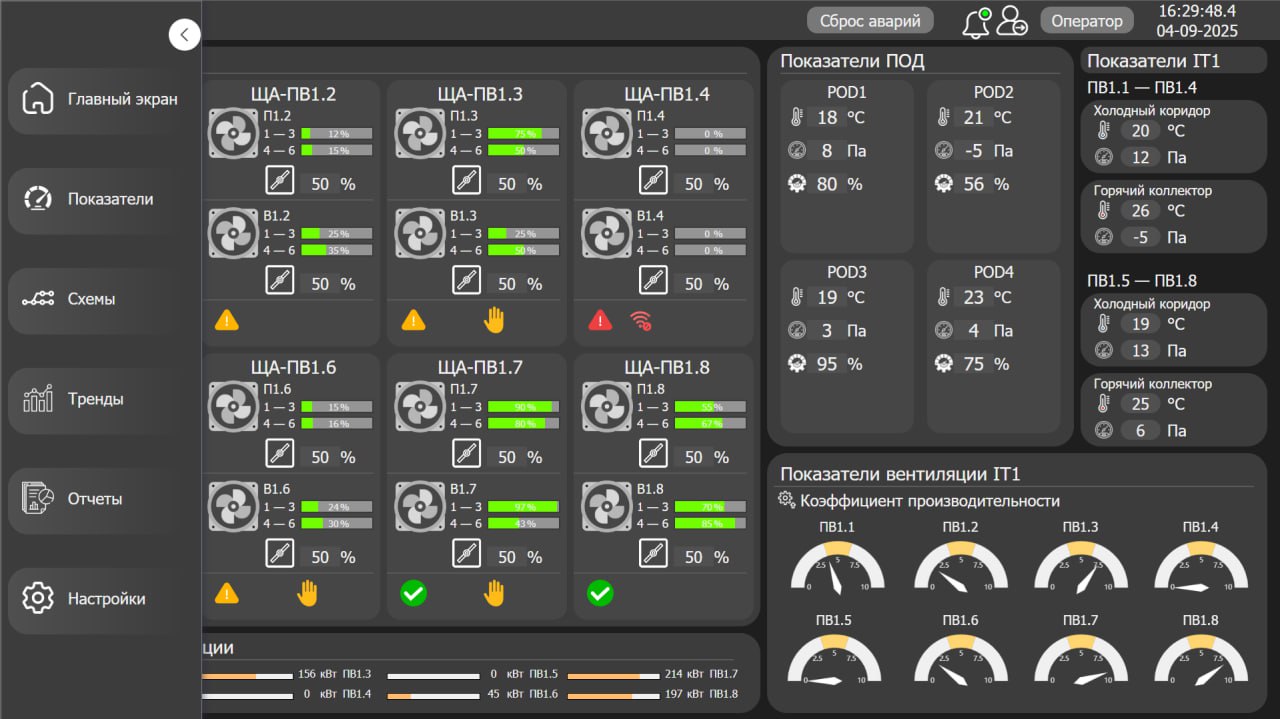Image resolution: width=1280 pixels, height=719 pixels.
Task: Click the manual mode hand icon under ЩА-ПВ1.3
Action: pos(494,320)
